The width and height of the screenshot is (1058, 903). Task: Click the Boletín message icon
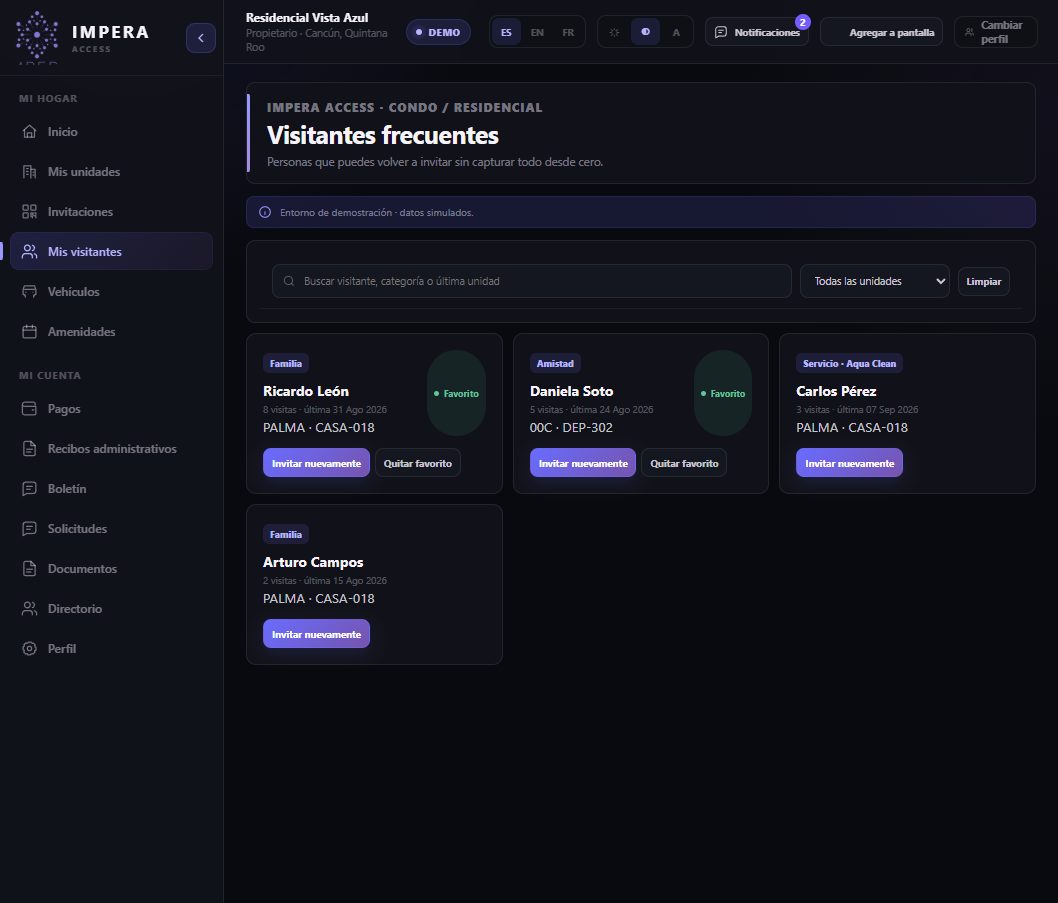pos(29,489)
